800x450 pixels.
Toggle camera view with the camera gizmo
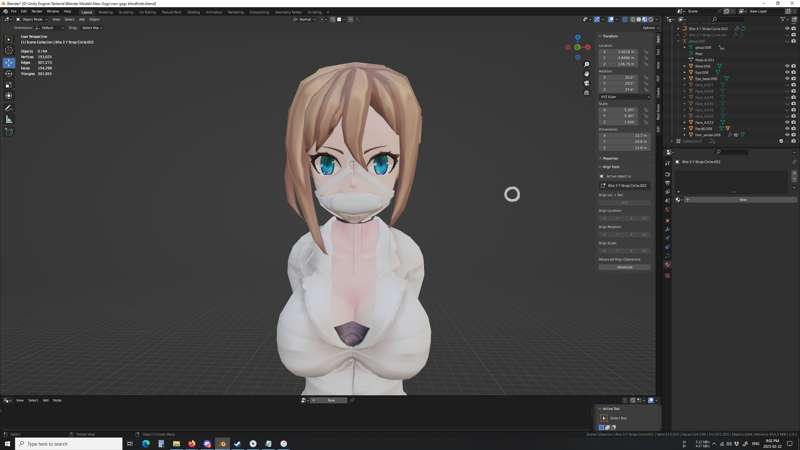(587, 83)
